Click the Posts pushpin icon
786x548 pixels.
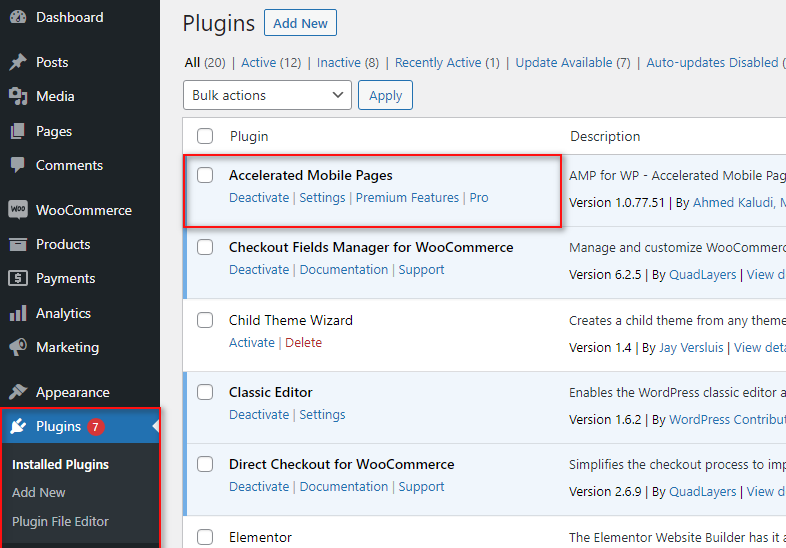[18, 62]
